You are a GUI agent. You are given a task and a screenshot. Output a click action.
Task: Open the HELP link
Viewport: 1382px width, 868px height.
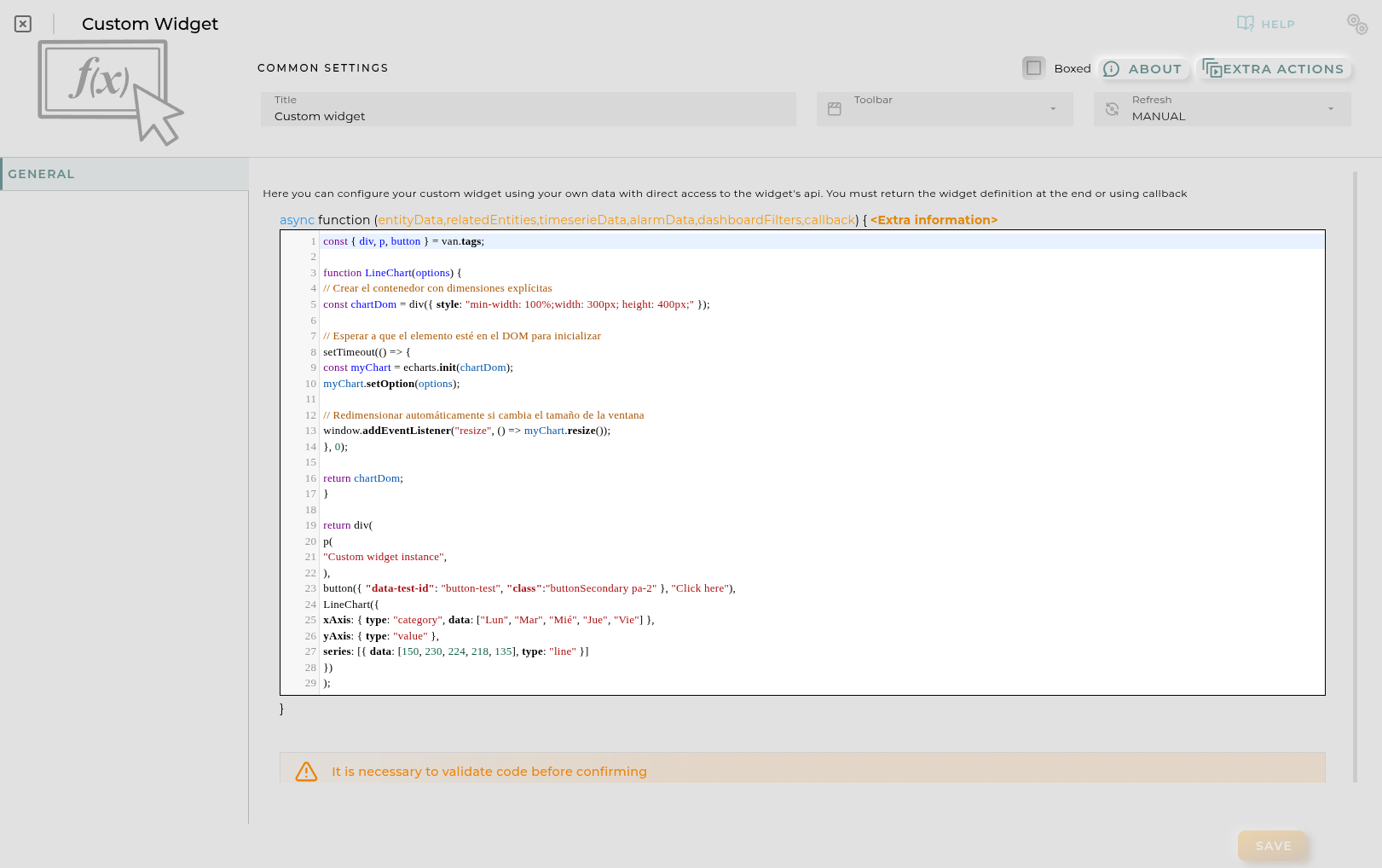tap(1278, 24)
